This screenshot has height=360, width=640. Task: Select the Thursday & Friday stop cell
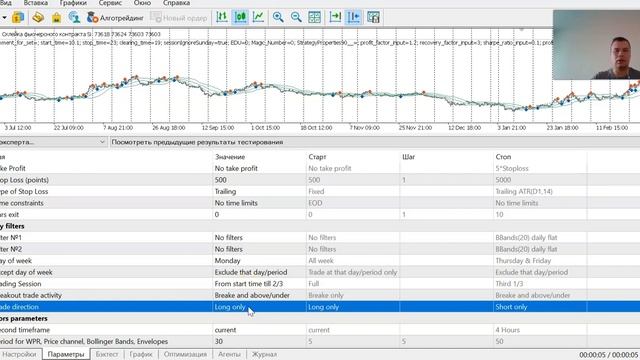540,260
